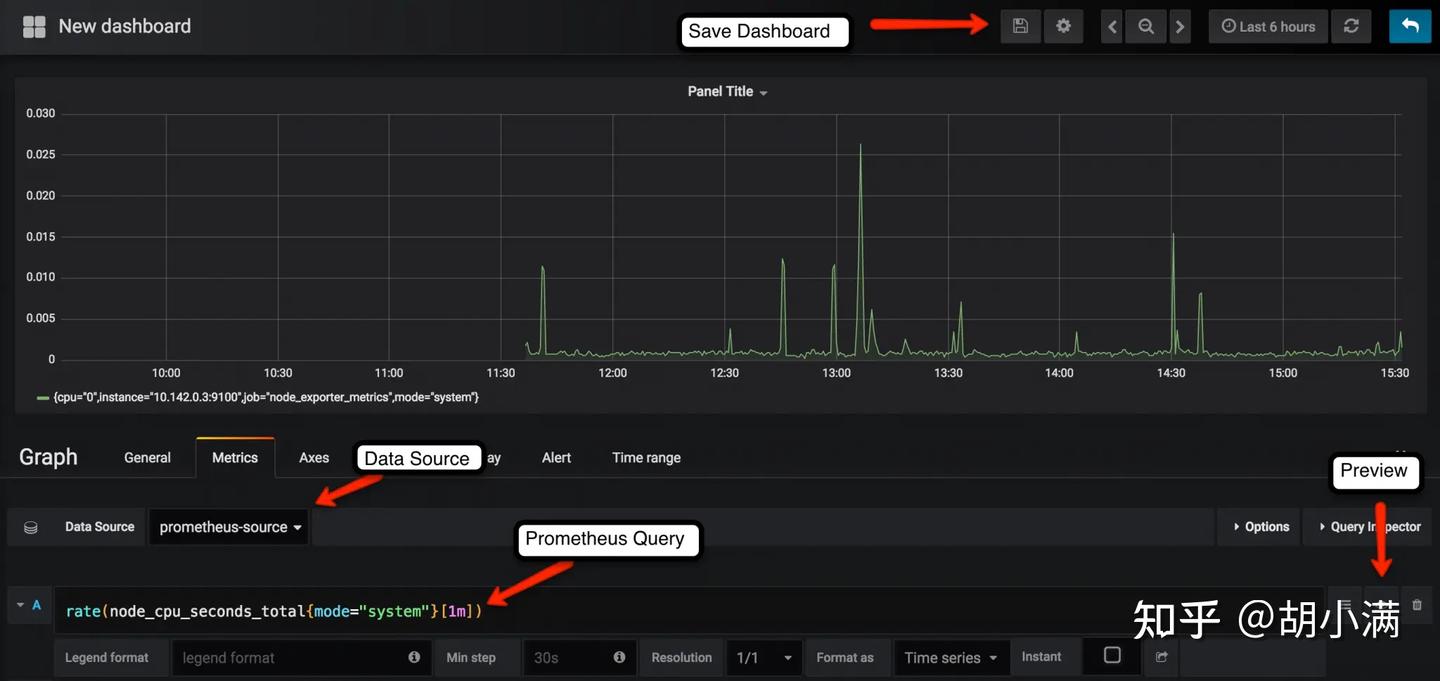This screenshot has width=1440, height=681.
Task: Refresh the dashboard with the refresh icon
Action: click(x=1351, y=27)
